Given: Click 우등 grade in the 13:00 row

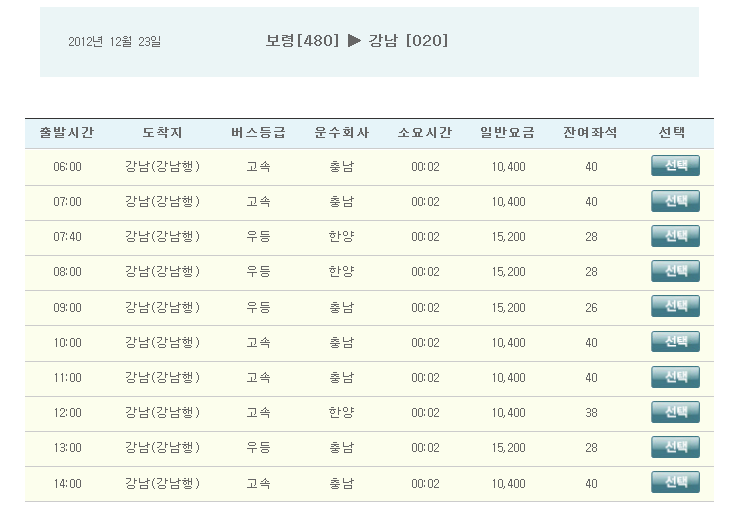Looking at the screenshot, I should pos(258,448).
